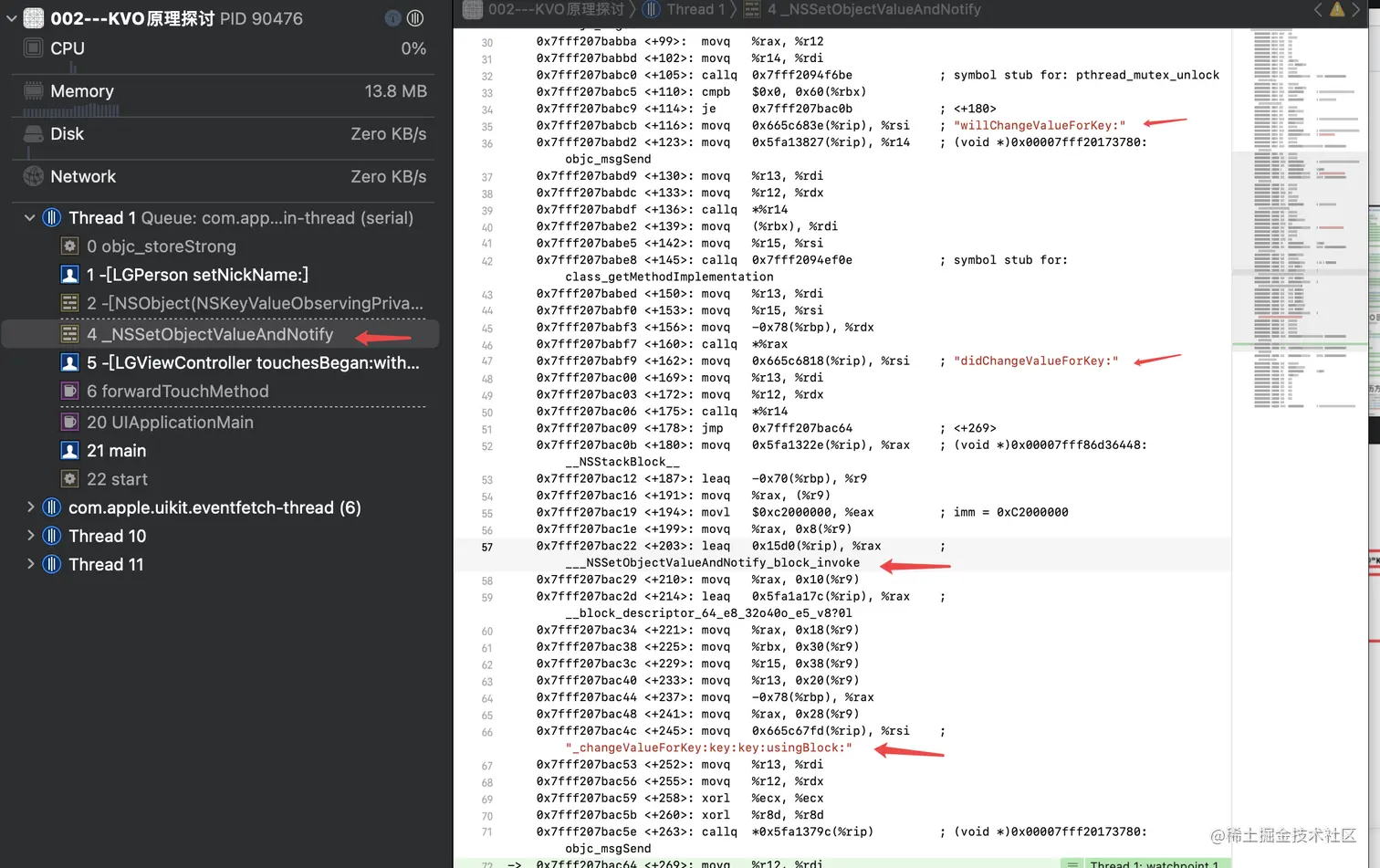Go back using the editor's left arrow

1317,9
